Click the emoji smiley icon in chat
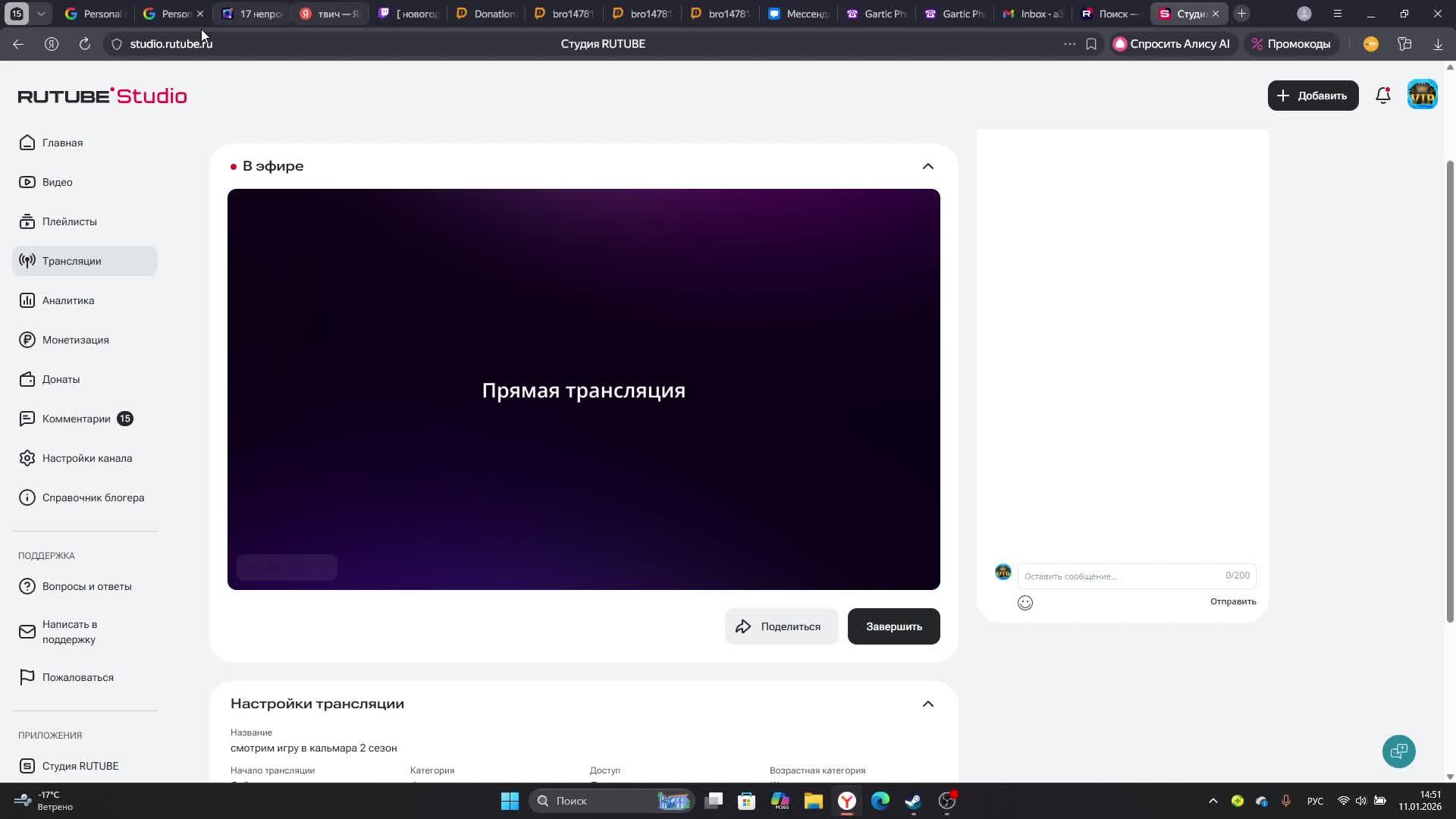 click(1025, 603)
